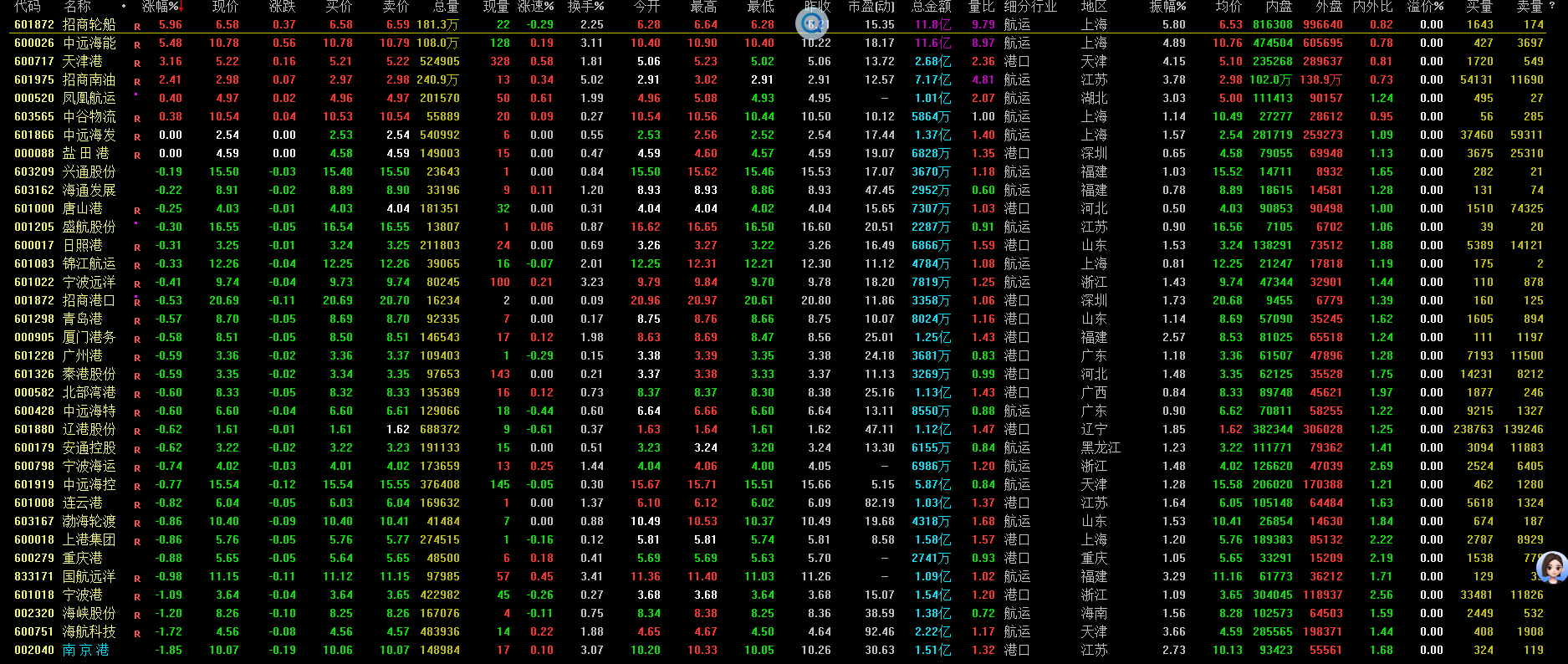Sort by the 现价 column header
The image size is (1568, 664).
coord(225,7)
